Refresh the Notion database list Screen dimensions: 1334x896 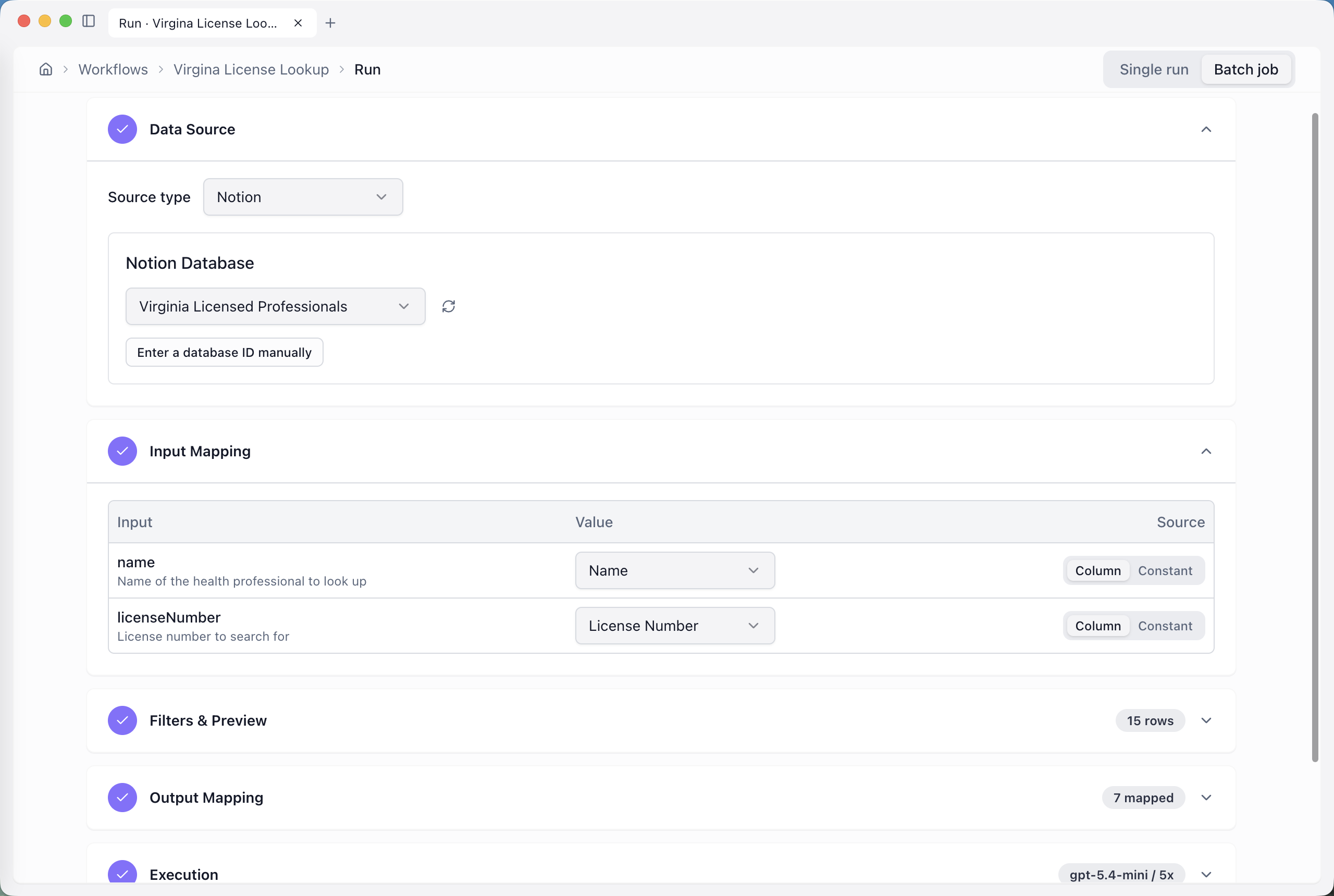pyautogui.click(x=449, y=306)
